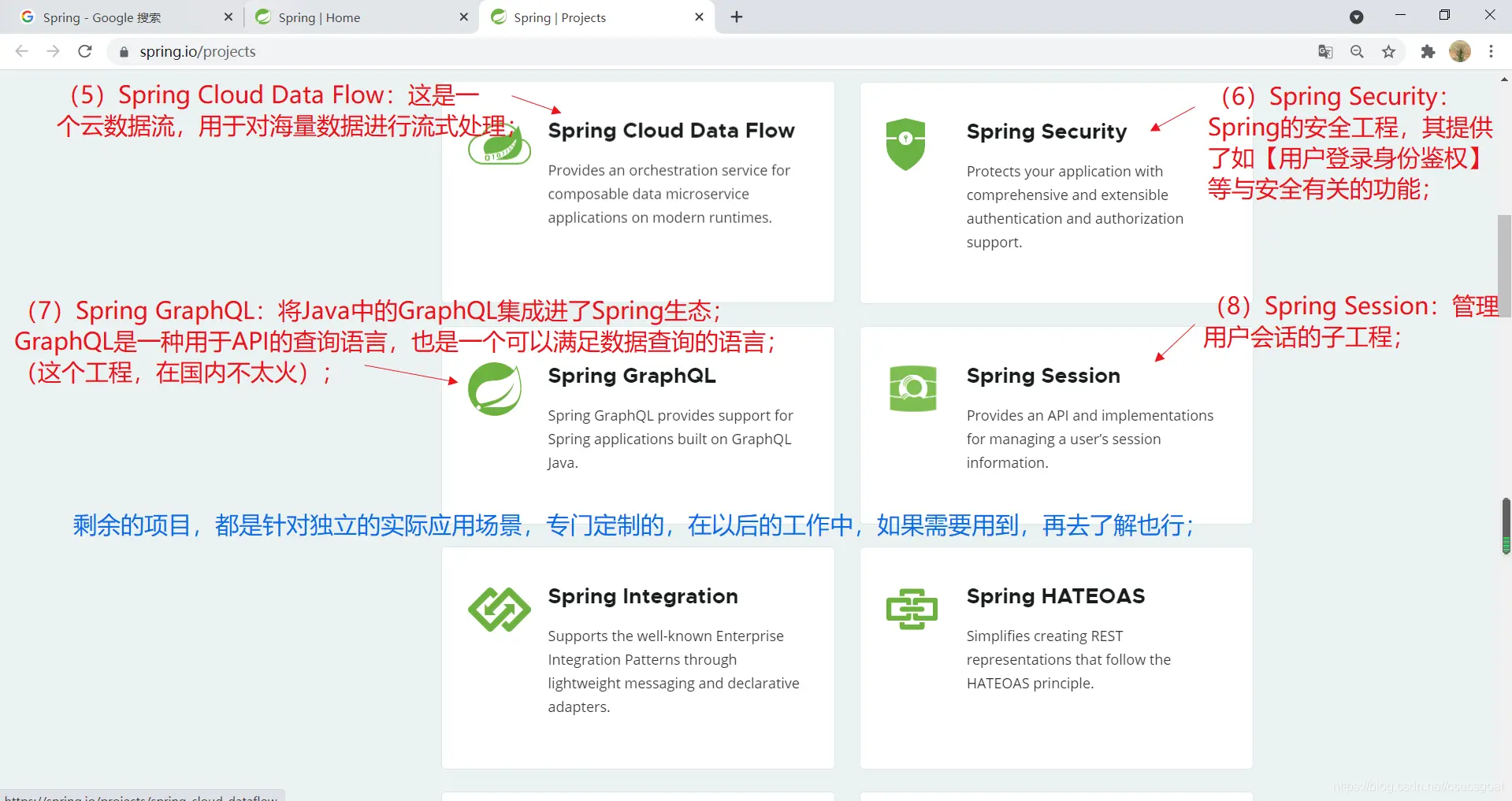Click the Spring Cloud Data Flow description text
1512x801 pixels.
point(669,194)
